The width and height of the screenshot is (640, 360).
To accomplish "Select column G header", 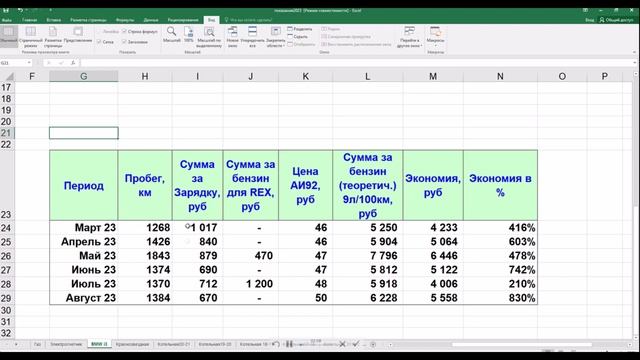I will [x=84, y=76].
